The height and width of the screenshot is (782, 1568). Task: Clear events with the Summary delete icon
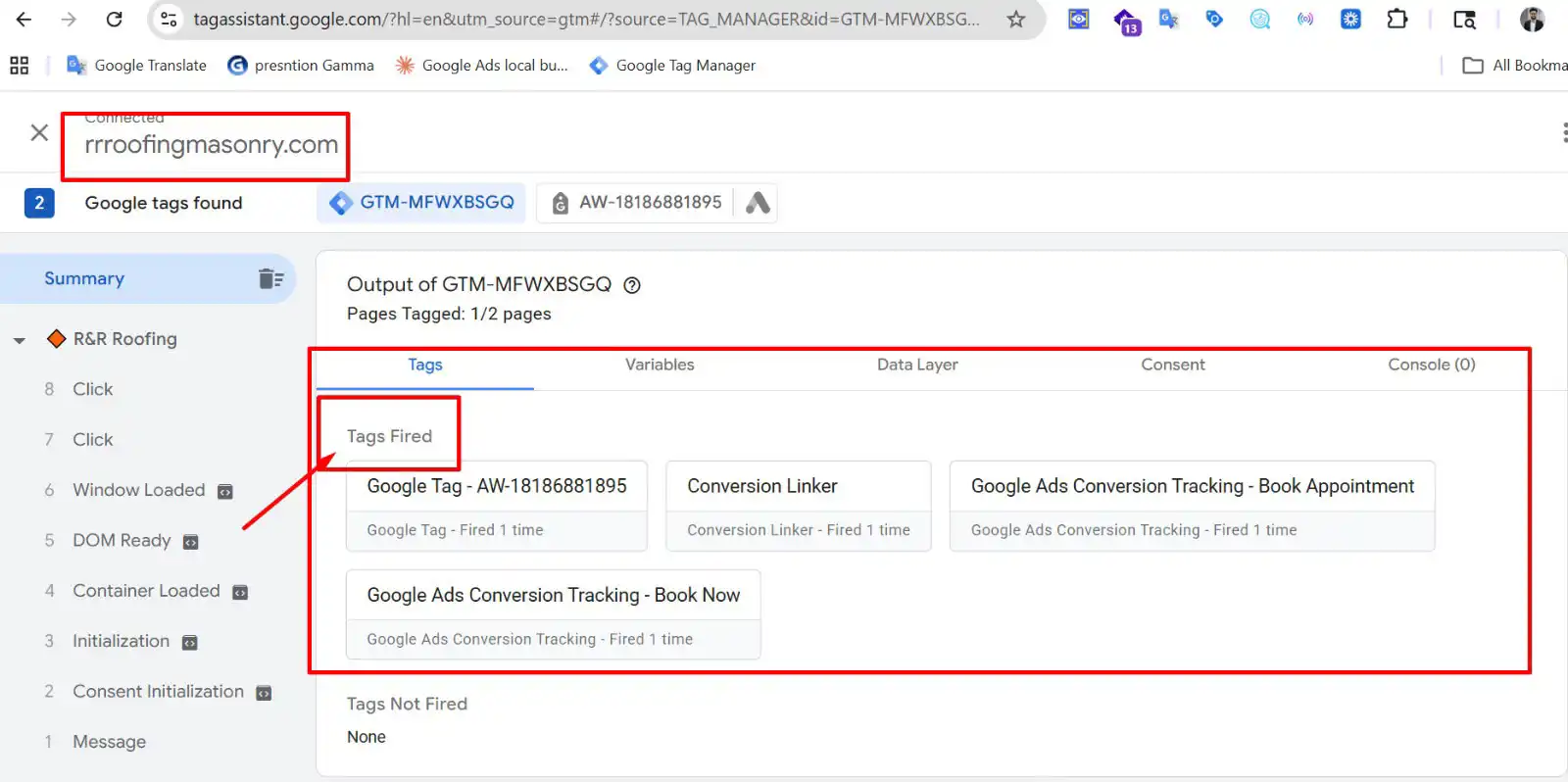point(270,279)
